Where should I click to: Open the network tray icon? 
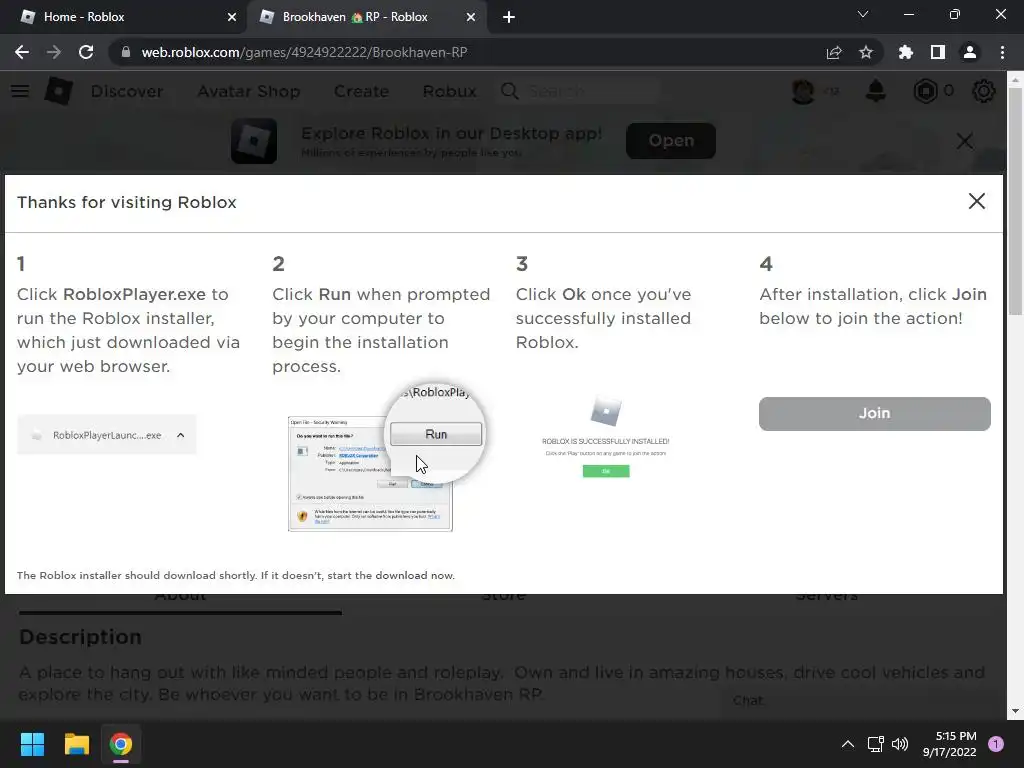click(x=875, y=744)
